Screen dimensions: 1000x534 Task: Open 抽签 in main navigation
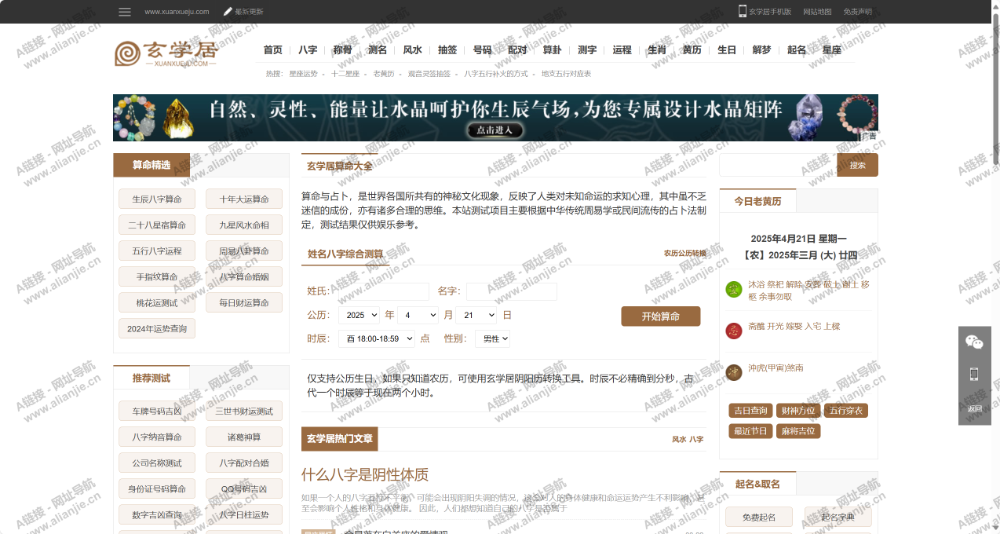point(447,50)
